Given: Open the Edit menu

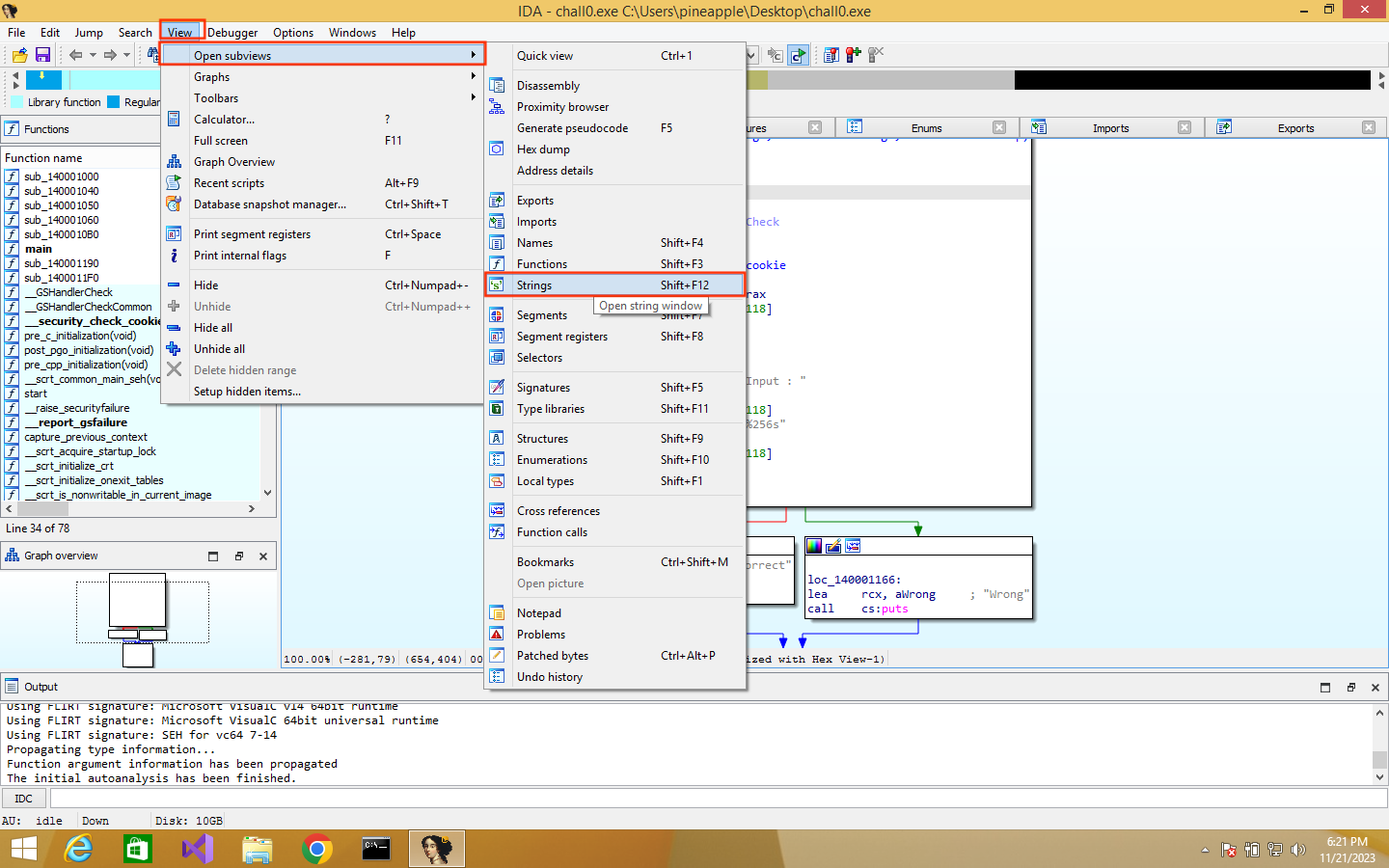Looking at the screenshot, I should [50, 32].
